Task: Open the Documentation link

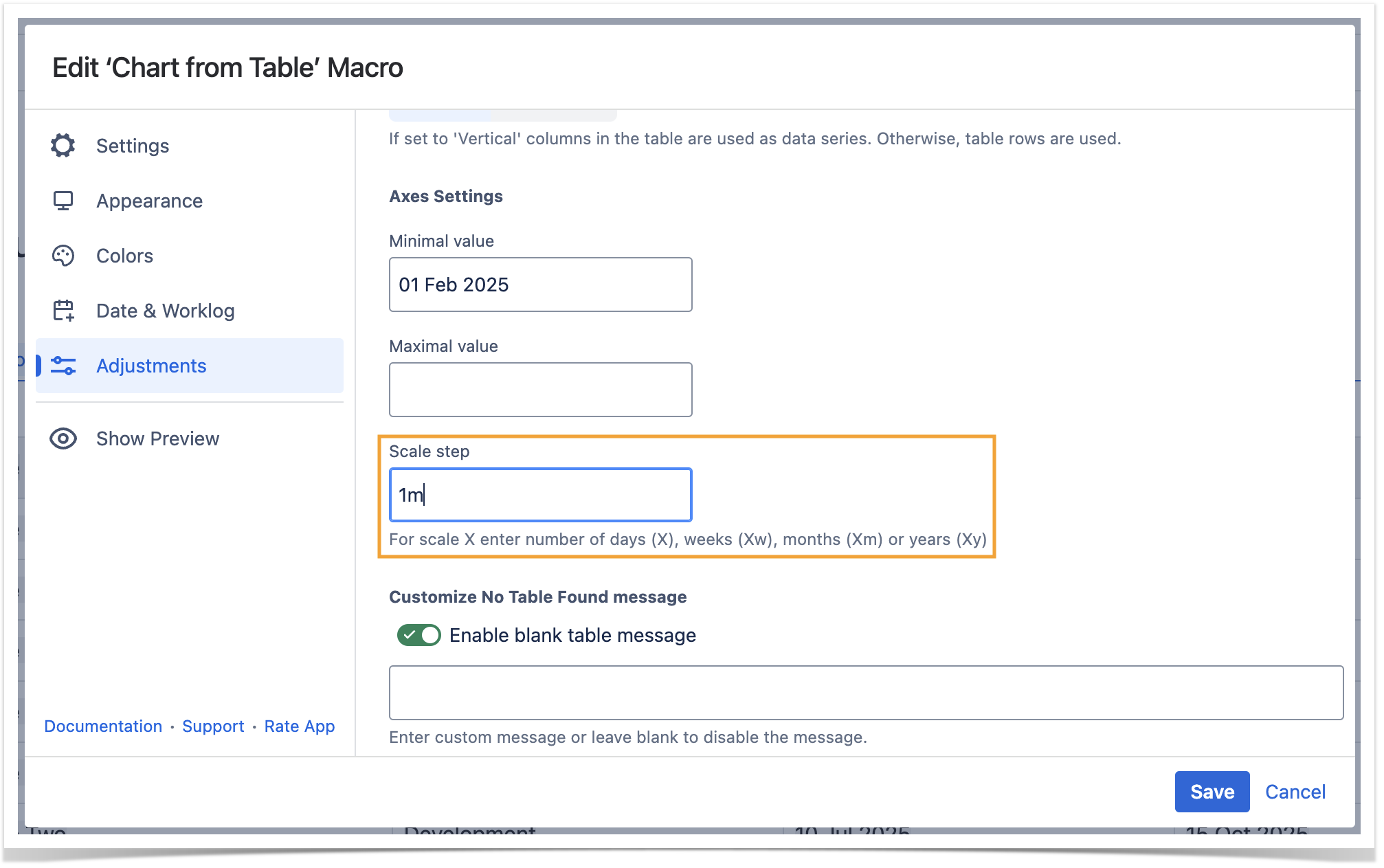Action: pyautogui.click(x=103, y=726)
